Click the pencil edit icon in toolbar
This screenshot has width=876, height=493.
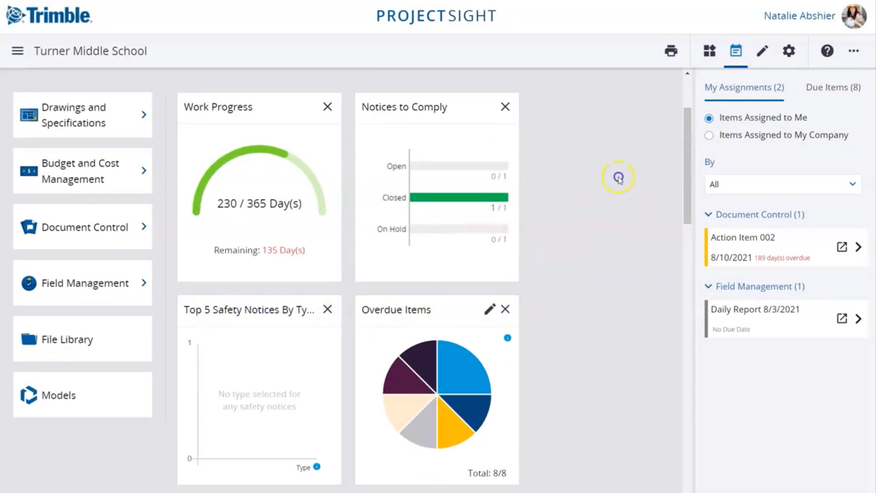click(x=762, y=51)
